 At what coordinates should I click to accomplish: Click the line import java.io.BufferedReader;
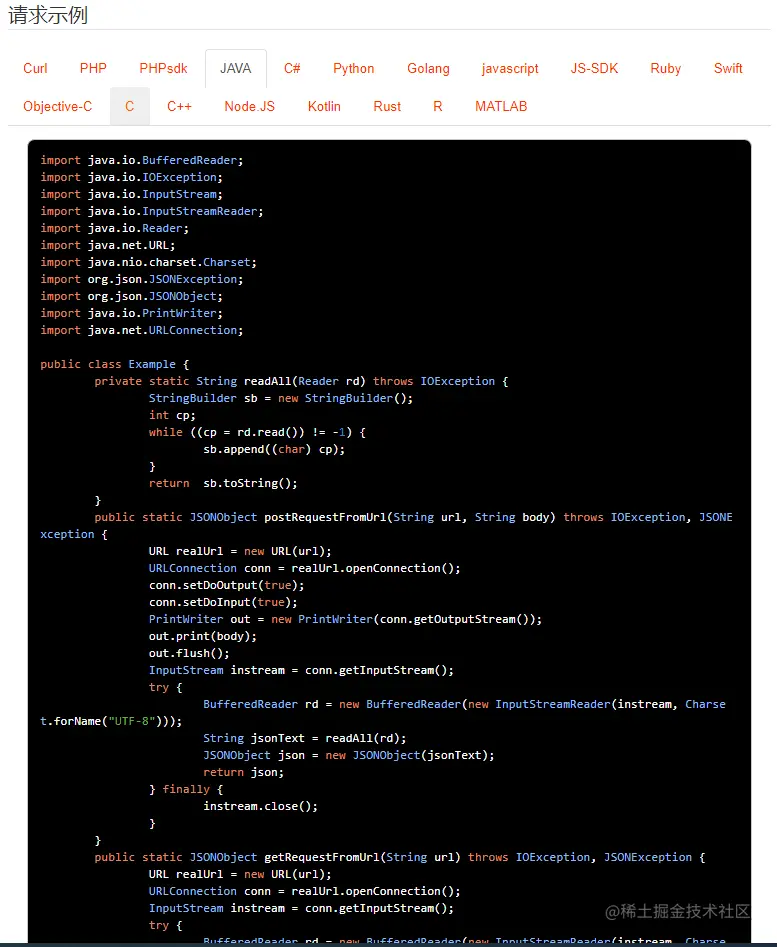point(142,160)
